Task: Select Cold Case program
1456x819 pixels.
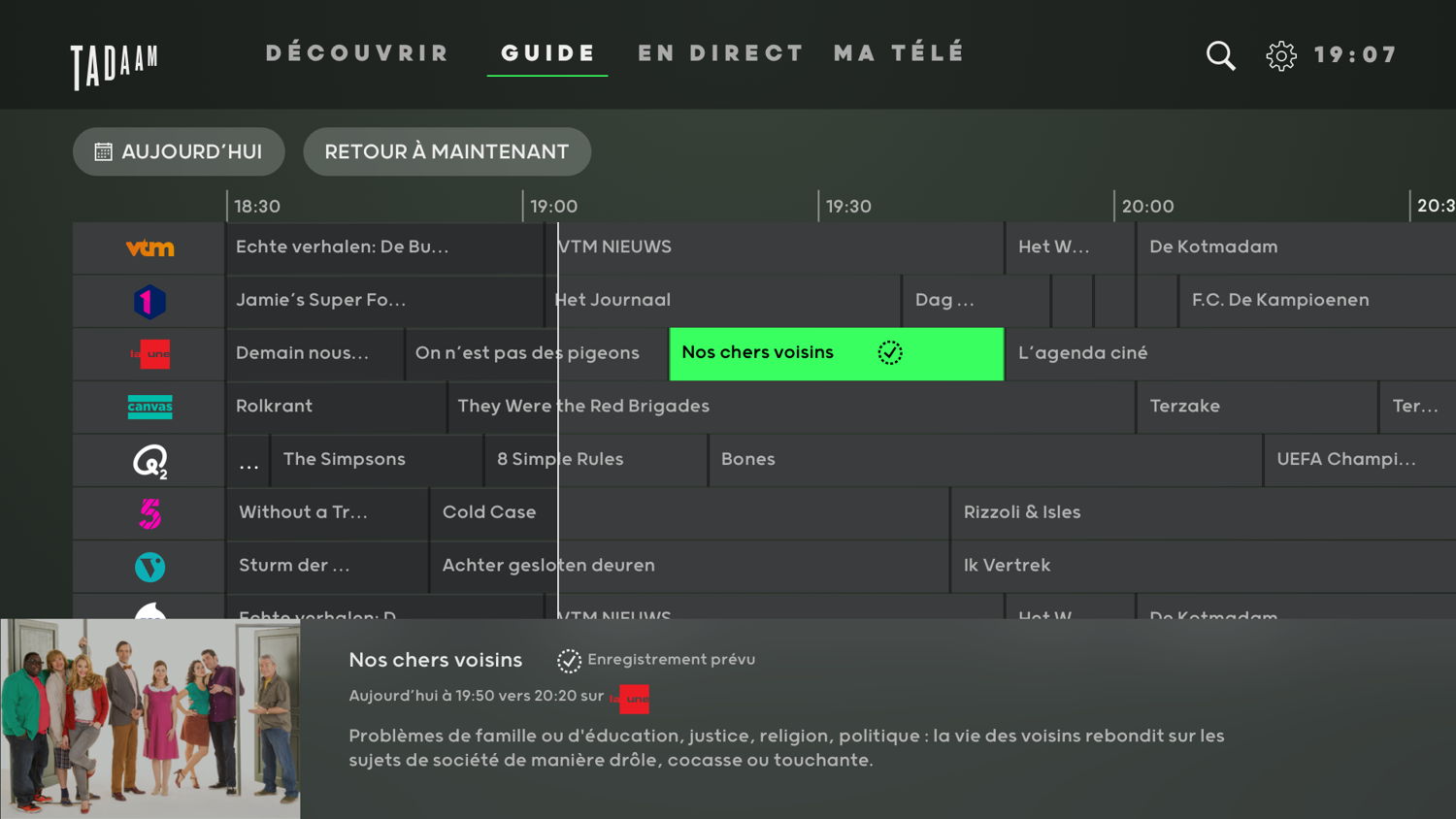Action: click(x=689, y=513)
